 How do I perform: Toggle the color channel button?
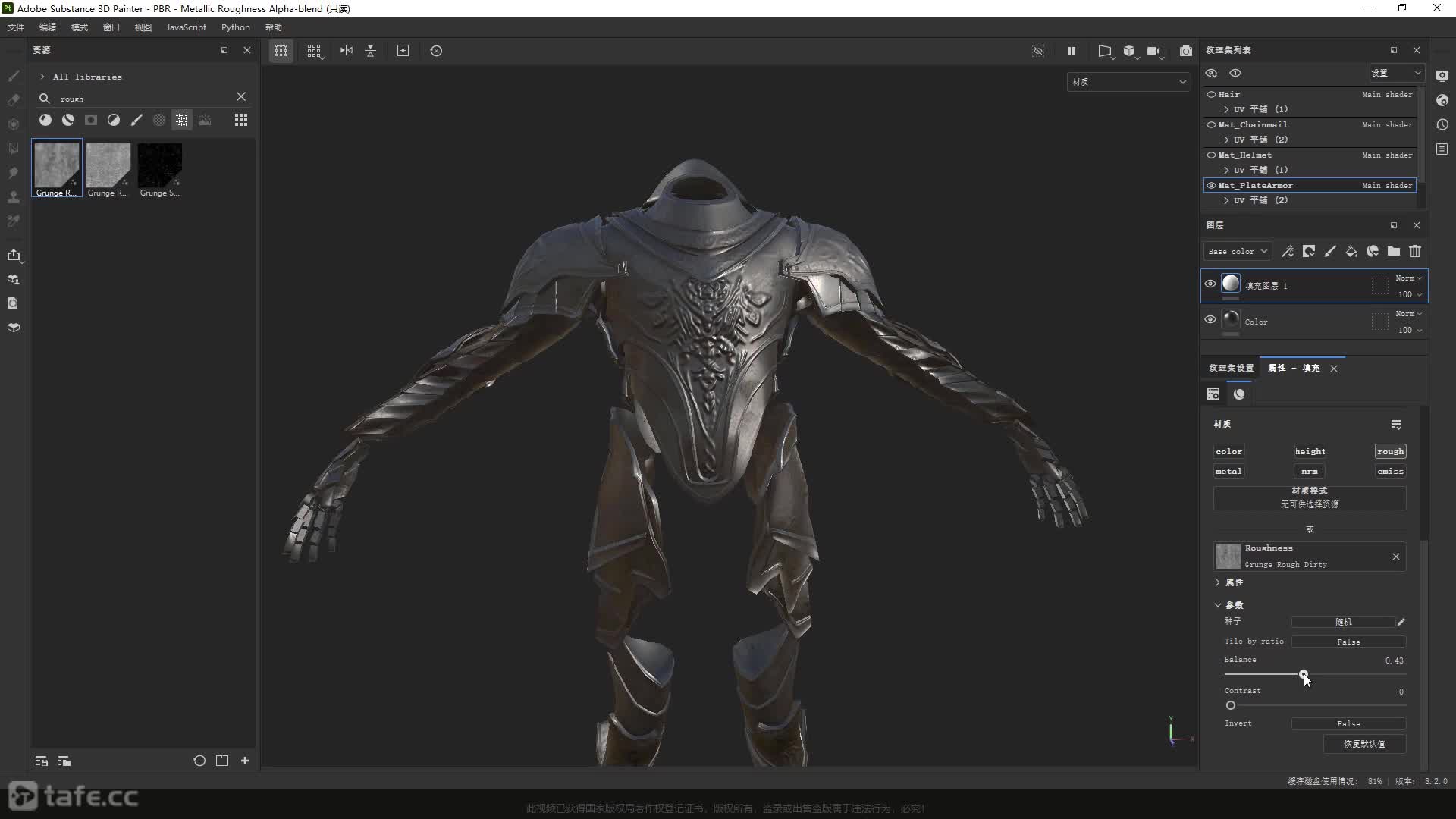point(1228,451)
